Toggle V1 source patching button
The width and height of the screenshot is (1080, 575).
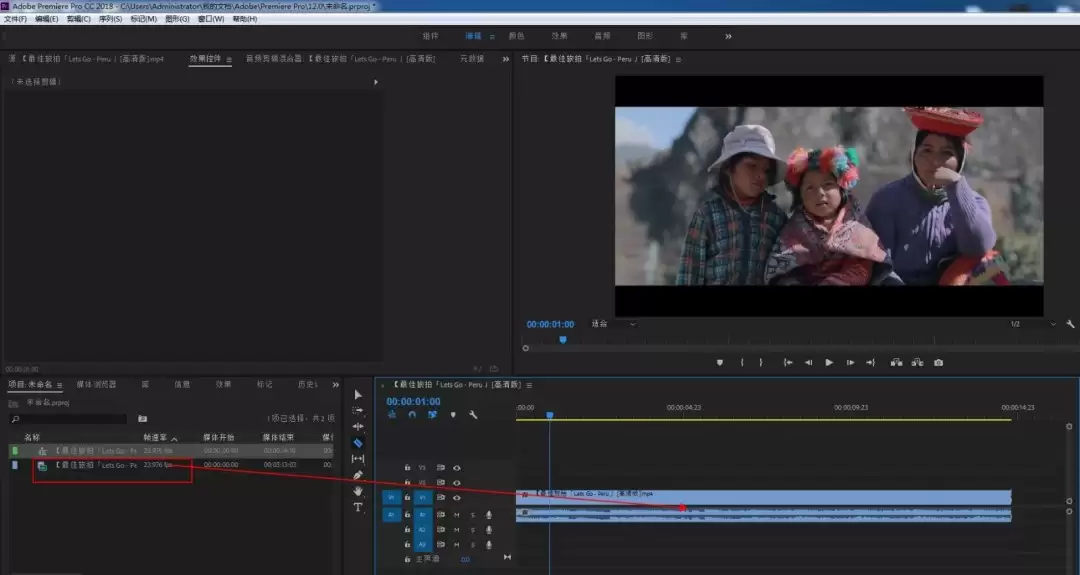(391, 497)
